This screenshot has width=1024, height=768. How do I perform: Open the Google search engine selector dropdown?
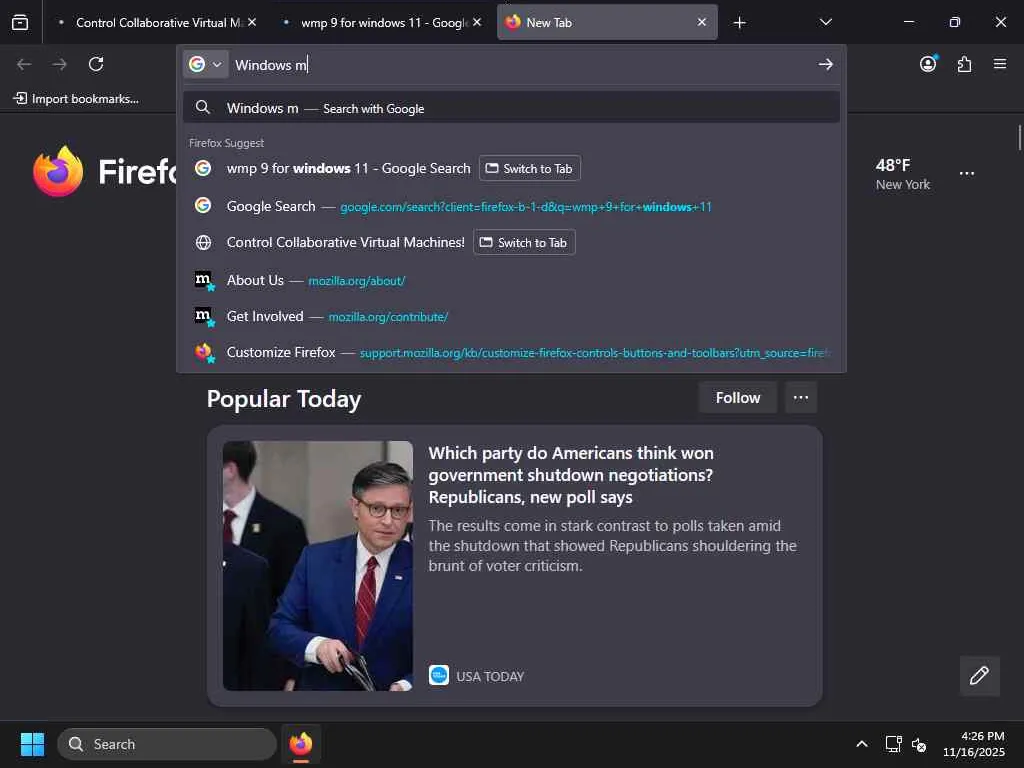click(x=206, y=64)
